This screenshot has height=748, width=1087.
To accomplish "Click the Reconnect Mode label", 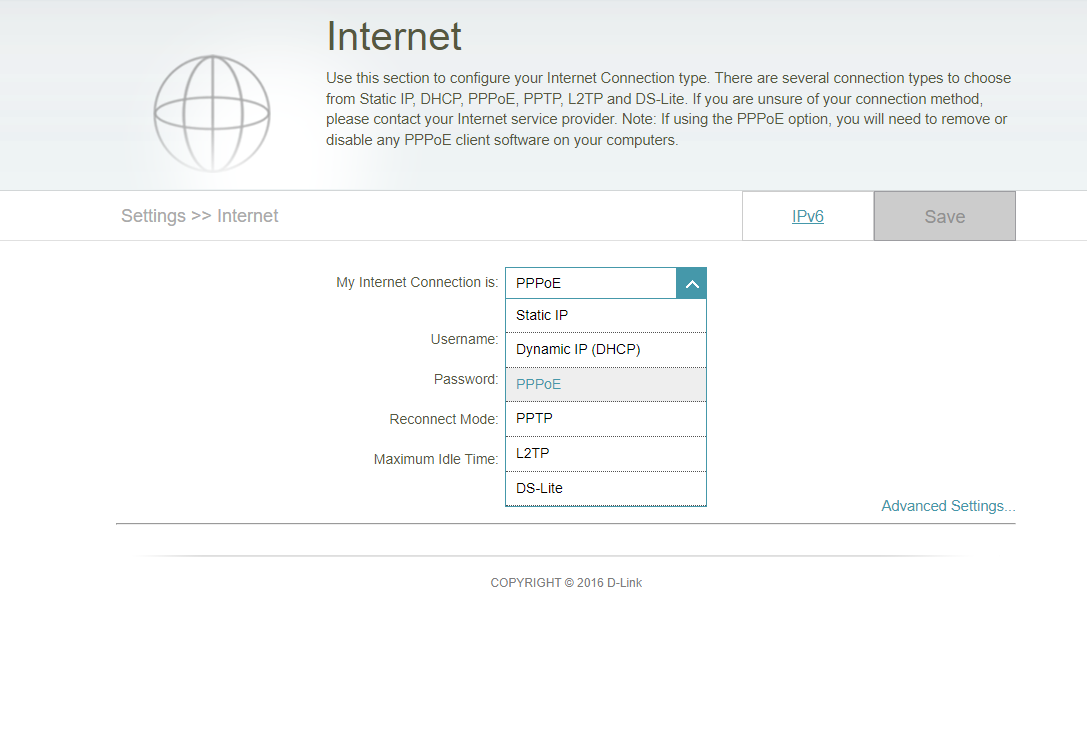I will click(x=444, y=419).
